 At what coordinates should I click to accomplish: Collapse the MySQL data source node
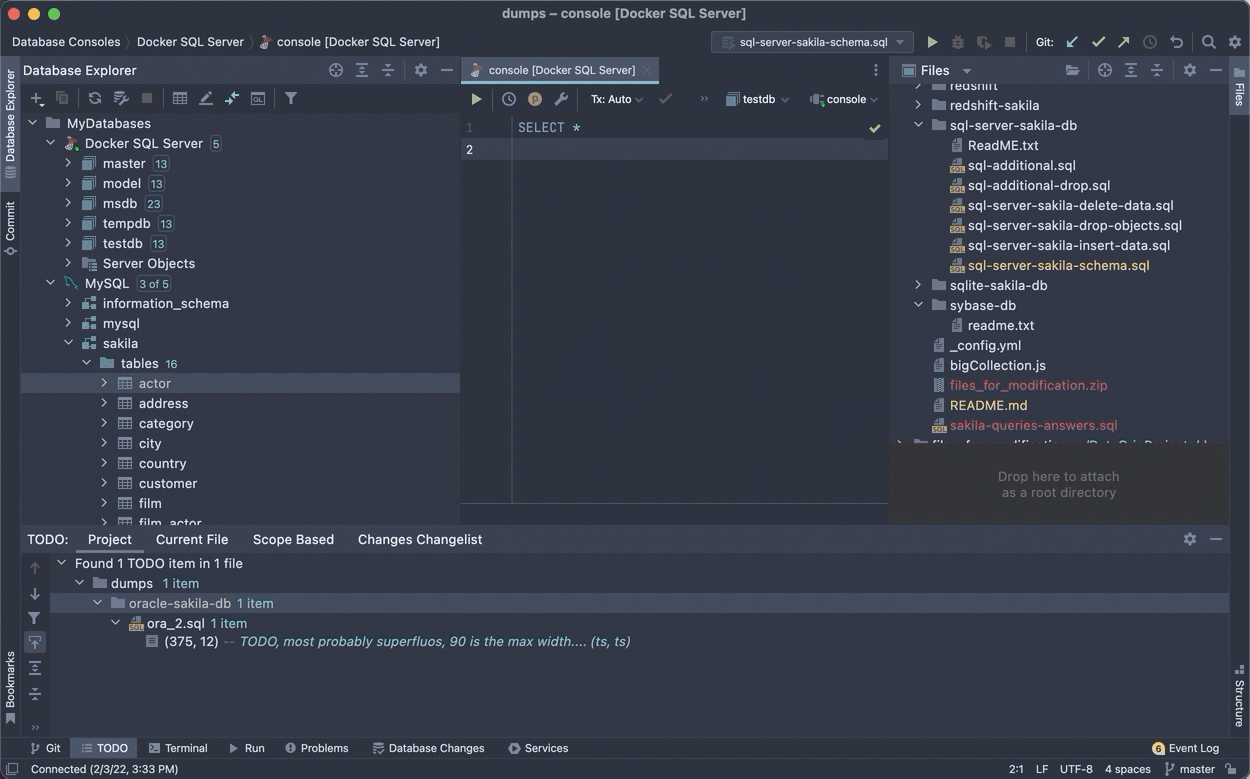point(50,283)
